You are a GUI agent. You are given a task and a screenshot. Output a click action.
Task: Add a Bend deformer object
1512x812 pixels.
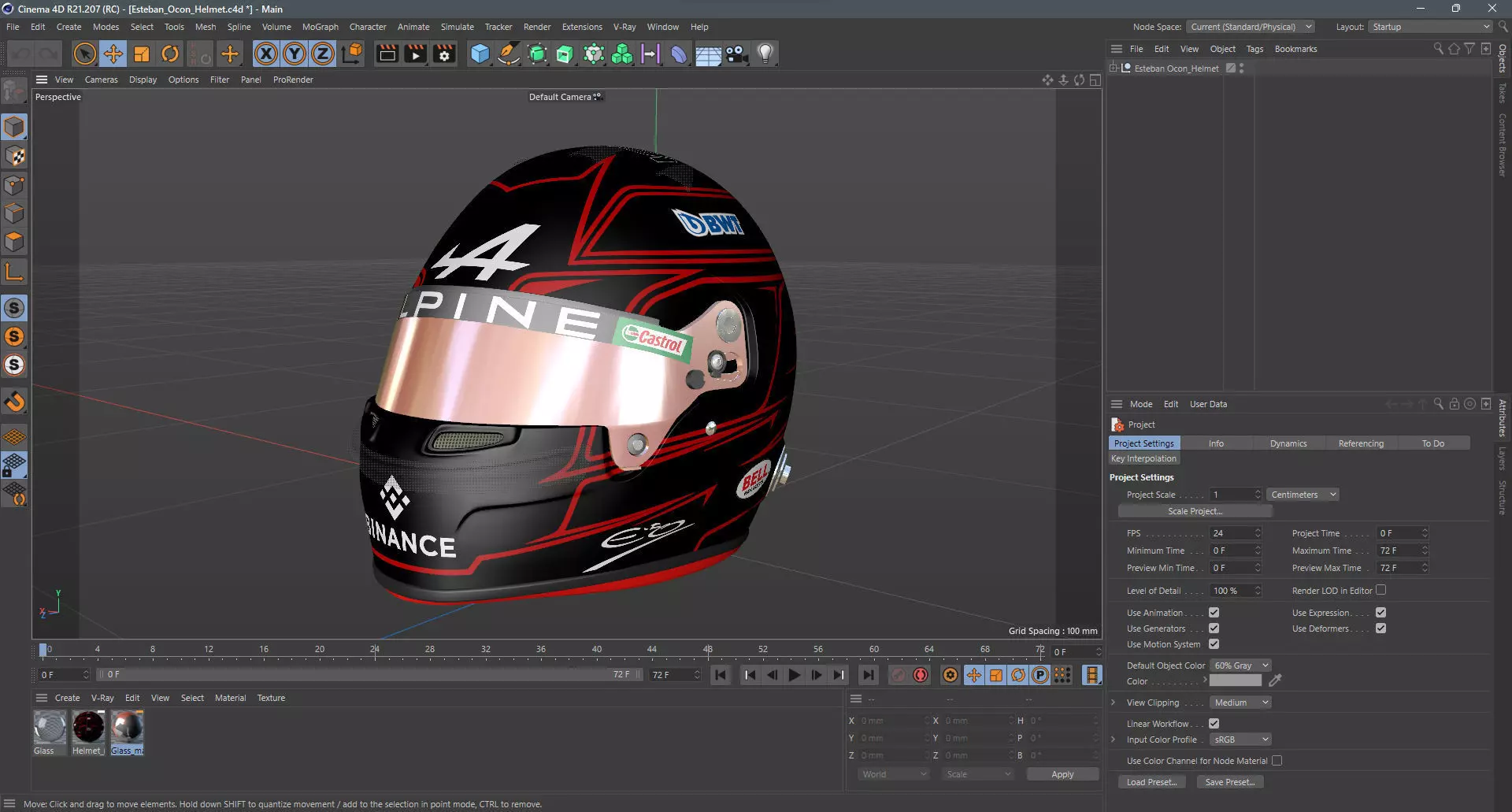(x=679, y=54)
